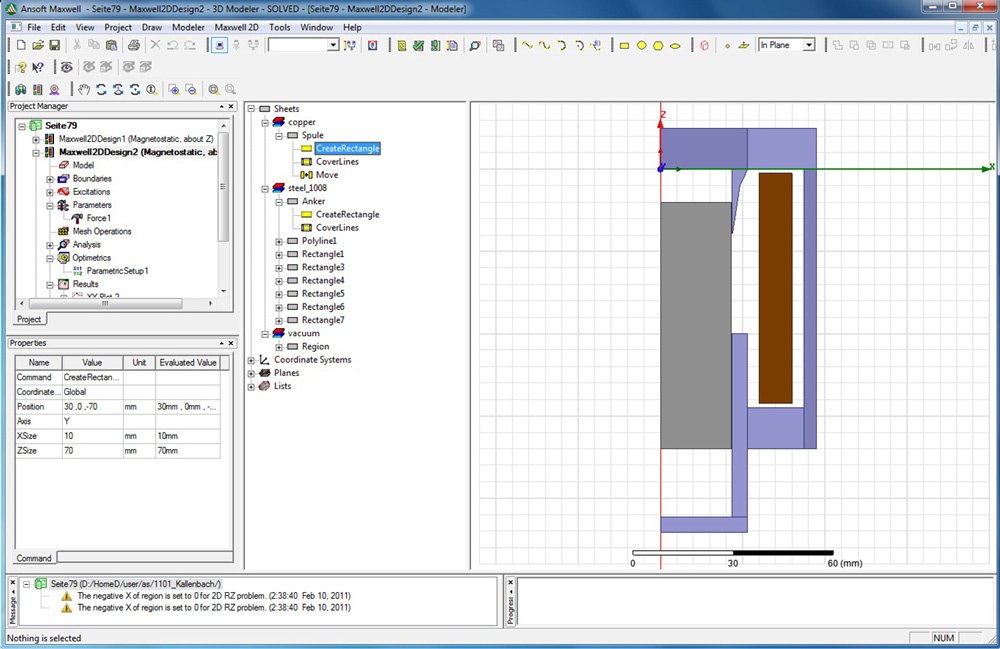Expand the Coordinate Systems node

tap(251, 360)
